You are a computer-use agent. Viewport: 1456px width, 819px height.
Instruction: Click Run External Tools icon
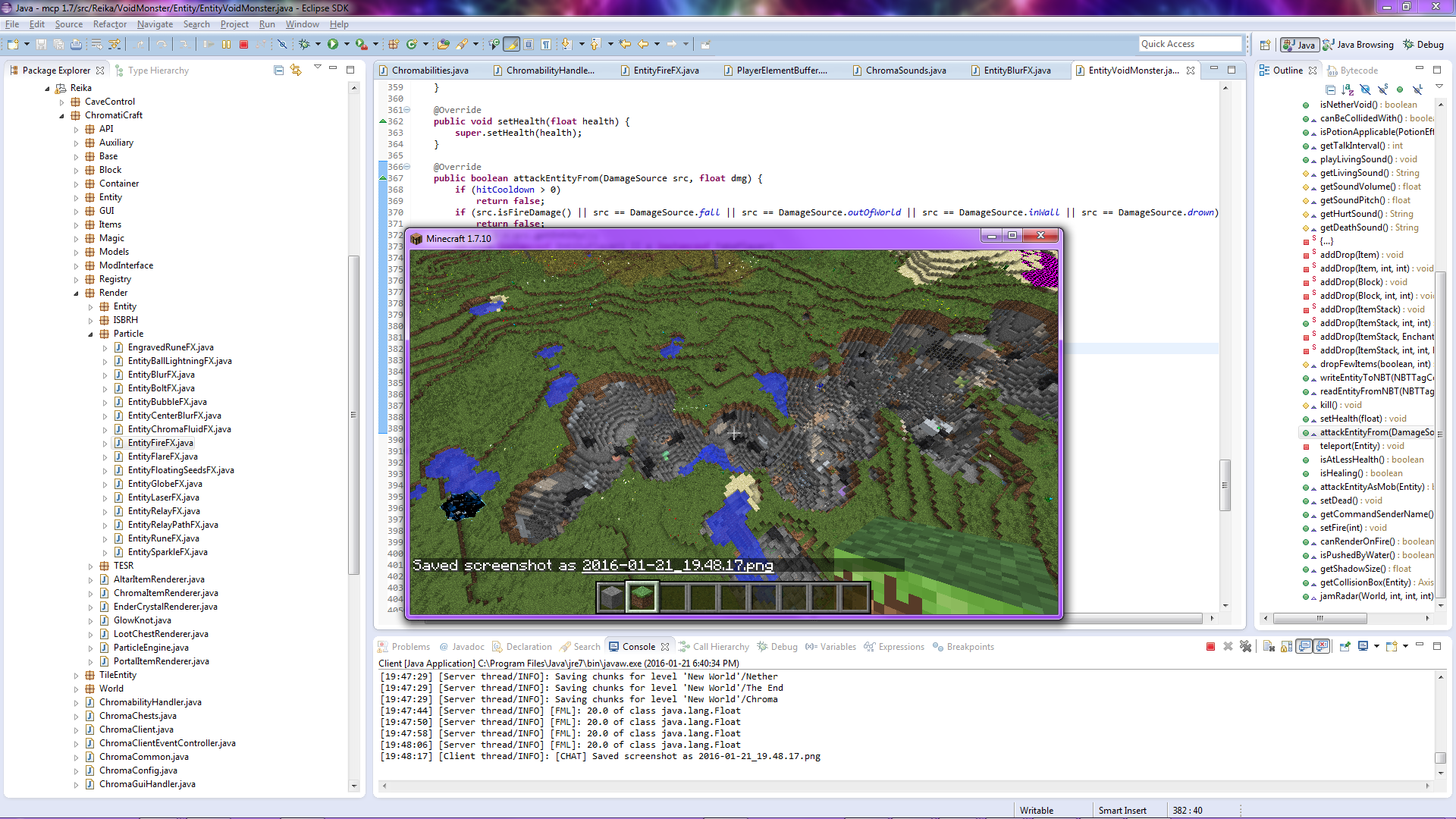pyautogui.click(x=362, y=44)
